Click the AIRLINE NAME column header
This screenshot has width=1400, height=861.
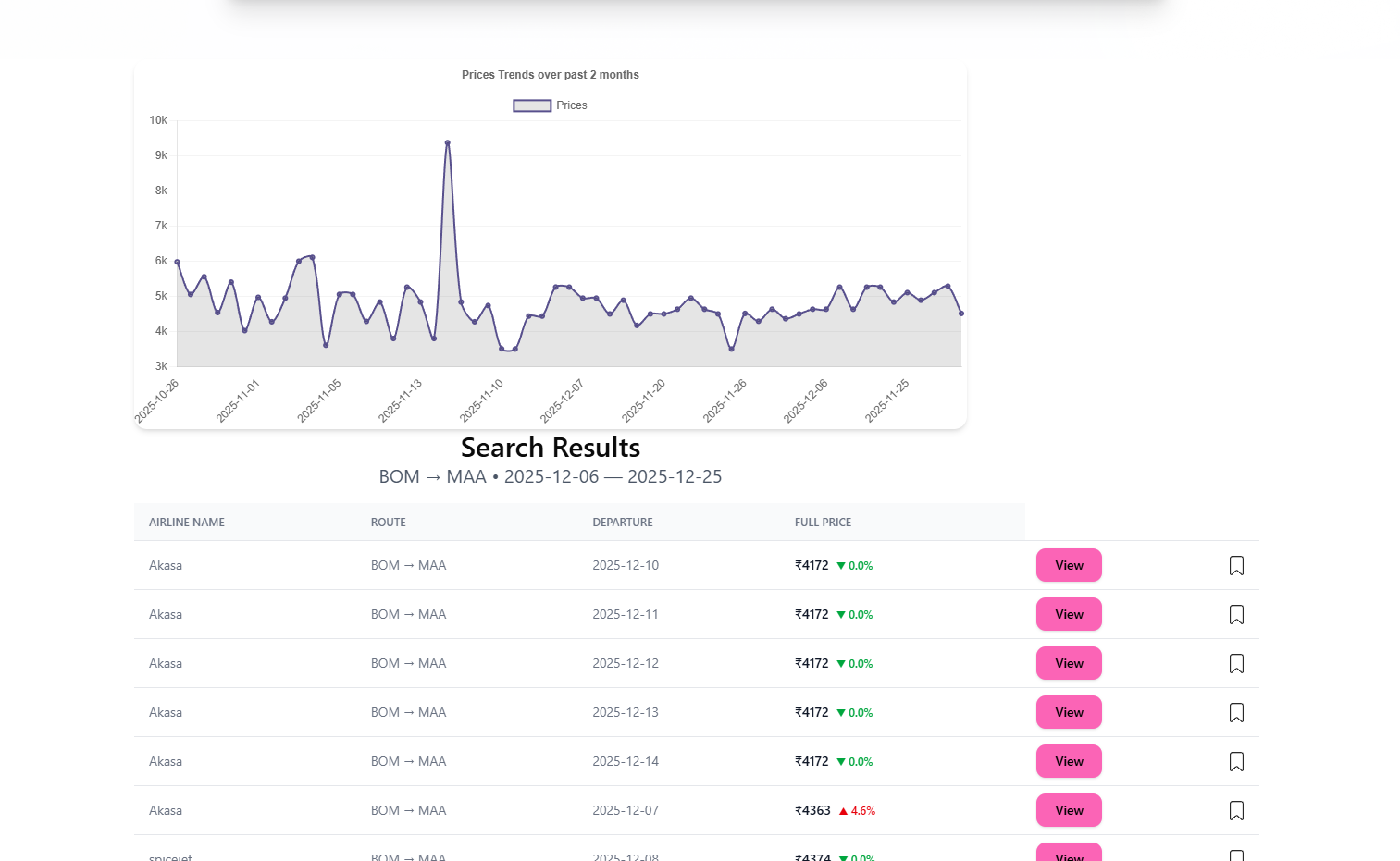pyautogui.click(x=186, y=522)
